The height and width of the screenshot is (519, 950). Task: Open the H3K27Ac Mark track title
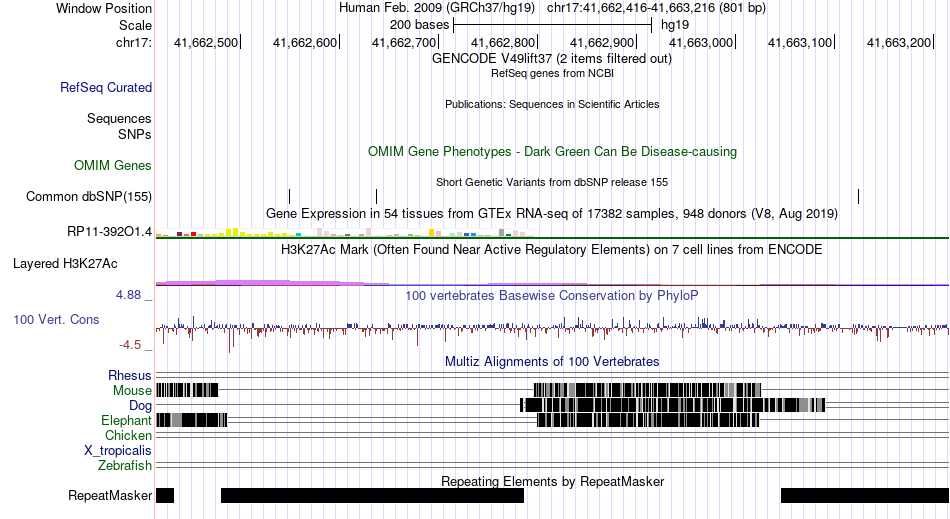coord(552,250)
